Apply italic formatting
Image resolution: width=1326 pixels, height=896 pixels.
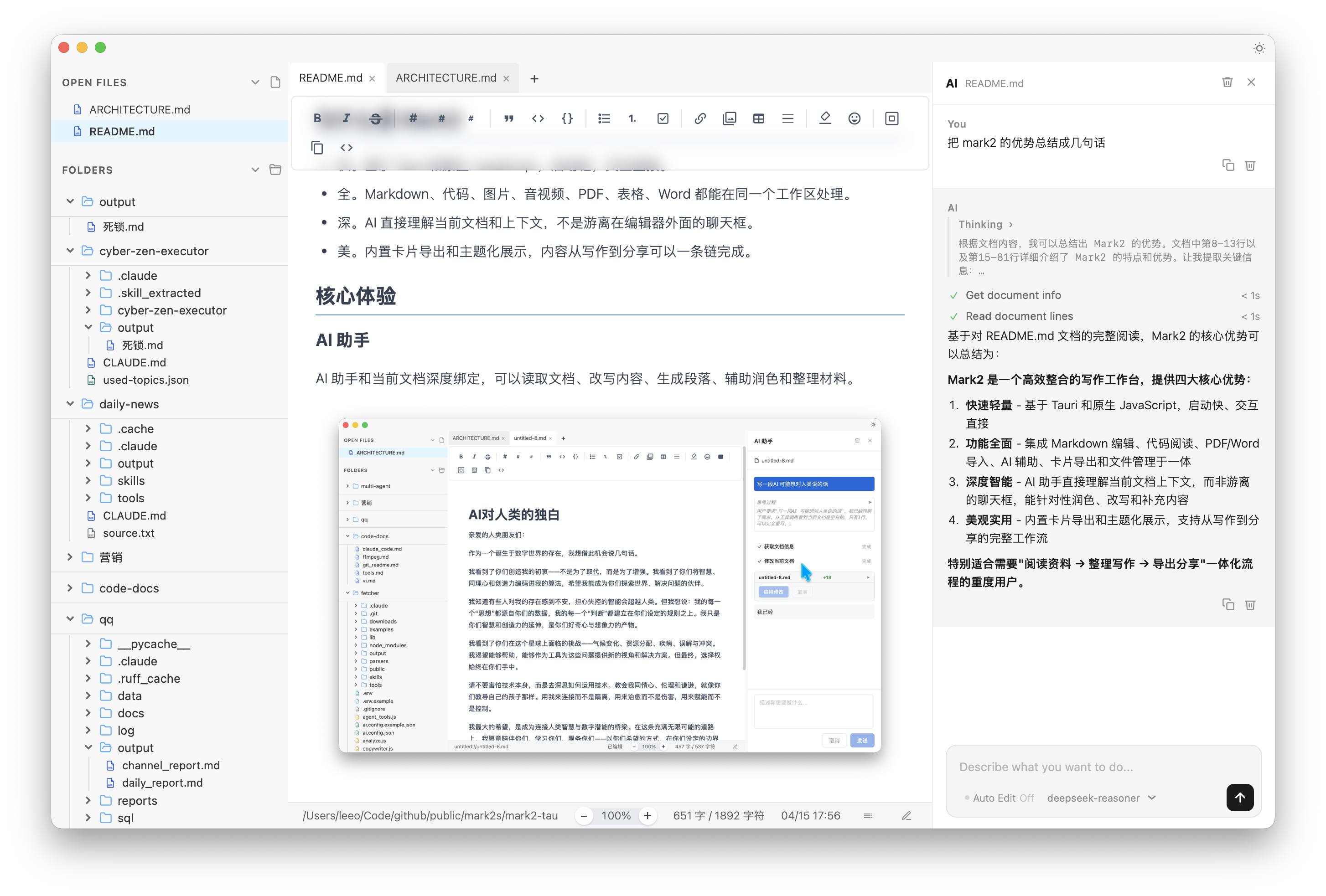click(x=347, y=118)
